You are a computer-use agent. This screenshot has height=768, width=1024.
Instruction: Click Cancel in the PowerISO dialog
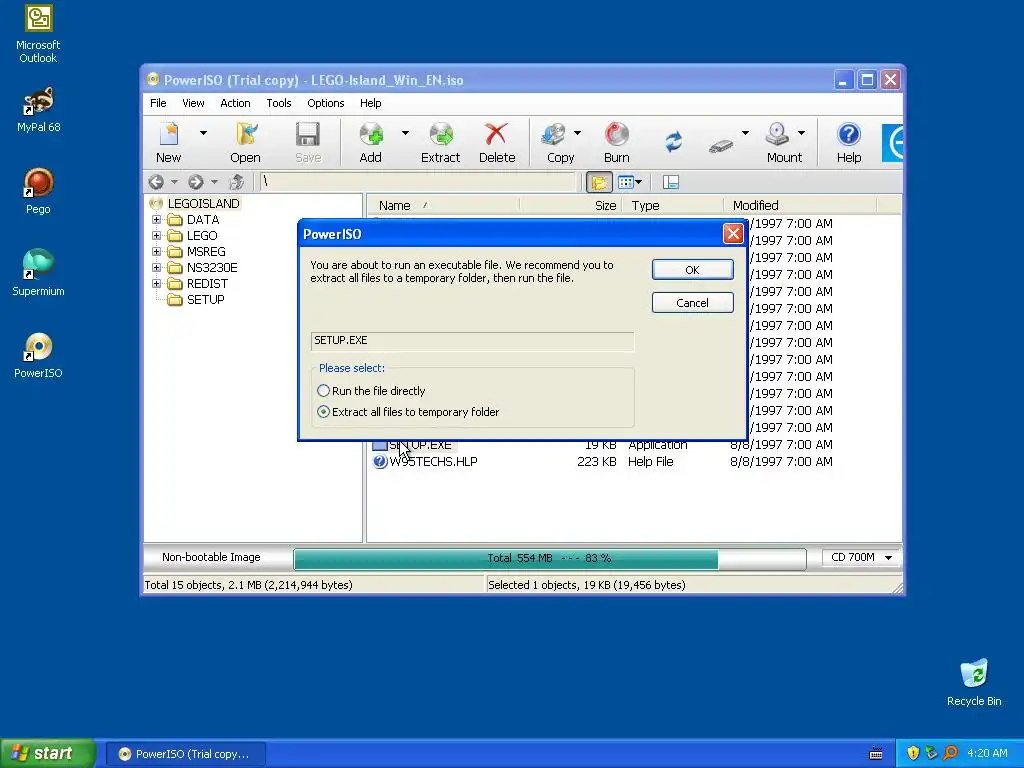[x=692, y=302]
